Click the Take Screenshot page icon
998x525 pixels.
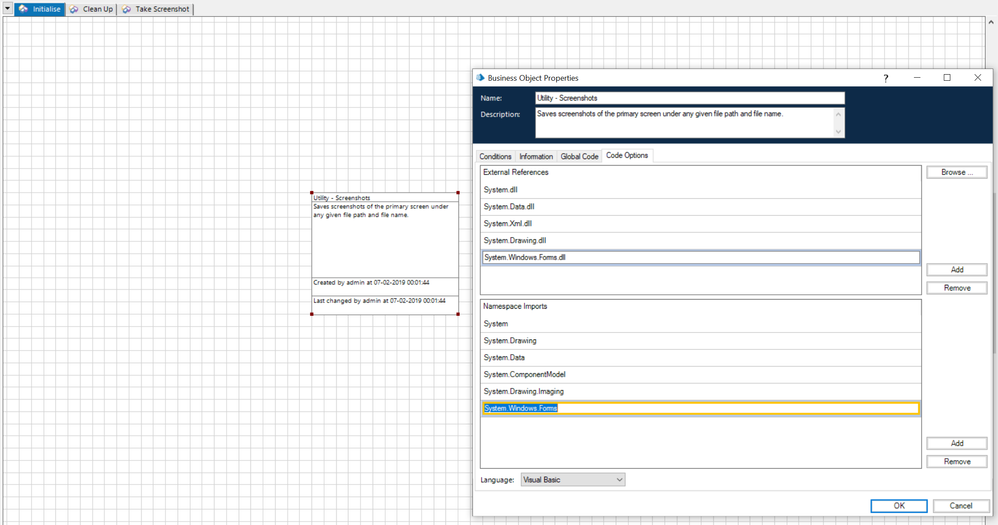[x=127, y=9]
